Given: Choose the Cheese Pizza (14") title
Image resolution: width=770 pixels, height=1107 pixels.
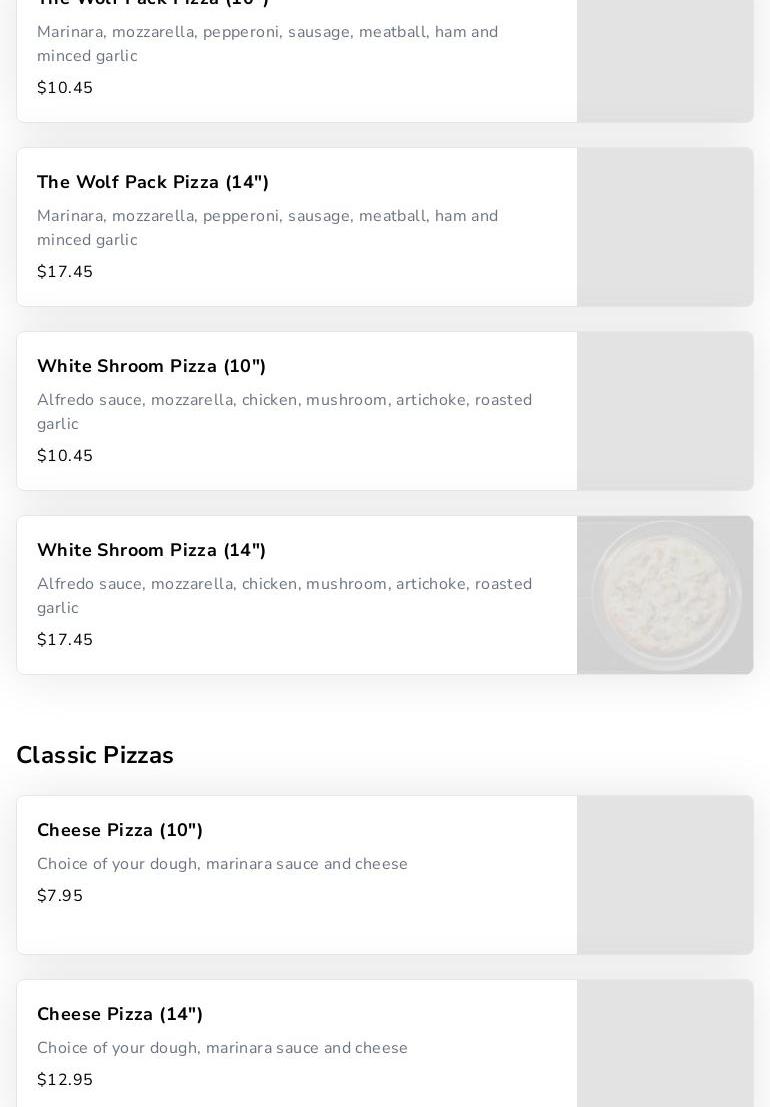Looking at the screenshot, I should 120,1014.
